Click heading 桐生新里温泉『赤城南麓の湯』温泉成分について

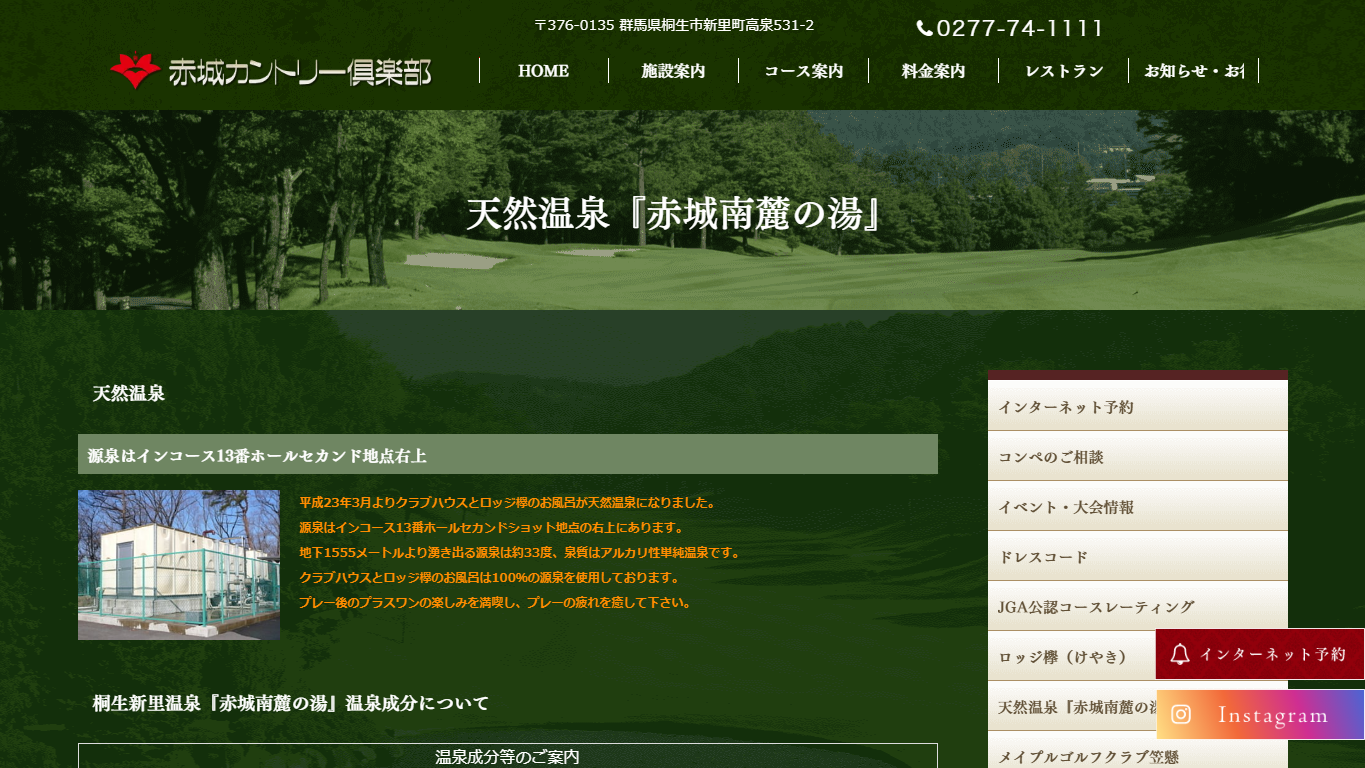tap(291, 703)
